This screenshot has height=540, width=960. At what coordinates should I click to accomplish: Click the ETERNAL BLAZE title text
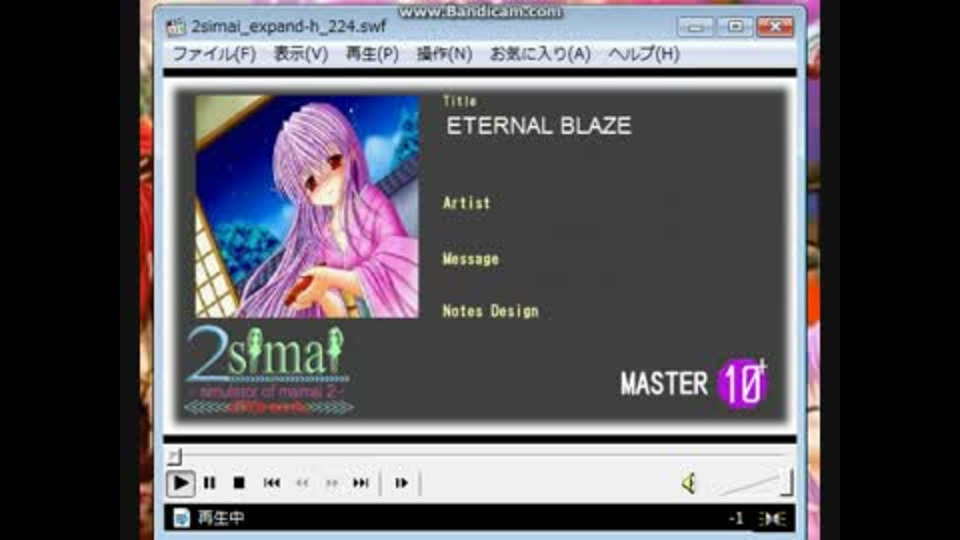click(538, 126)
